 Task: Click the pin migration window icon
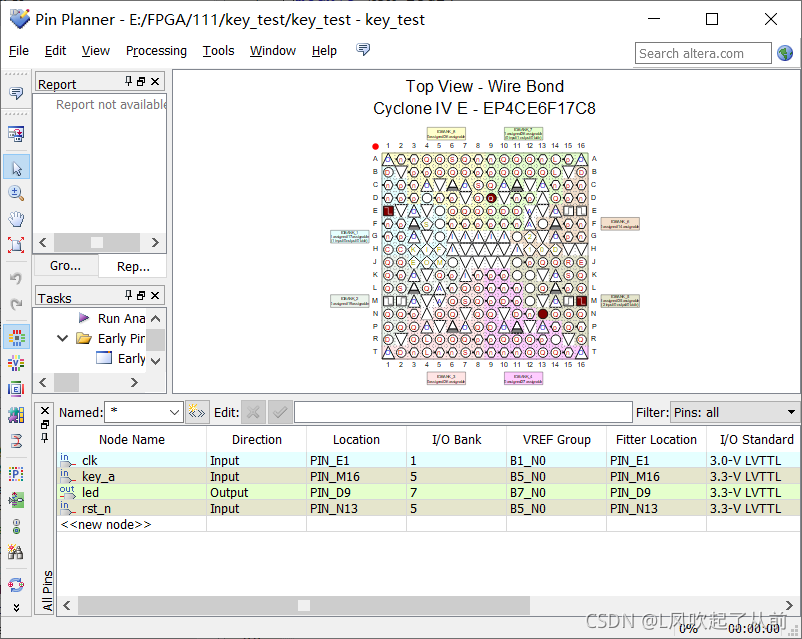coord(16,134)
